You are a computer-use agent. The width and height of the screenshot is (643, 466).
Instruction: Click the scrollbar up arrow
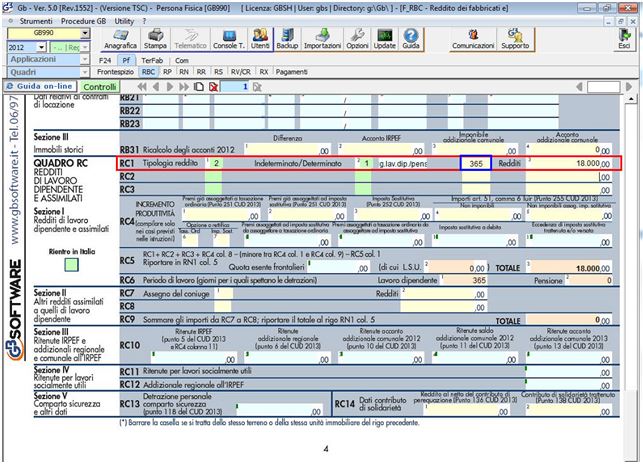point(631,99)
